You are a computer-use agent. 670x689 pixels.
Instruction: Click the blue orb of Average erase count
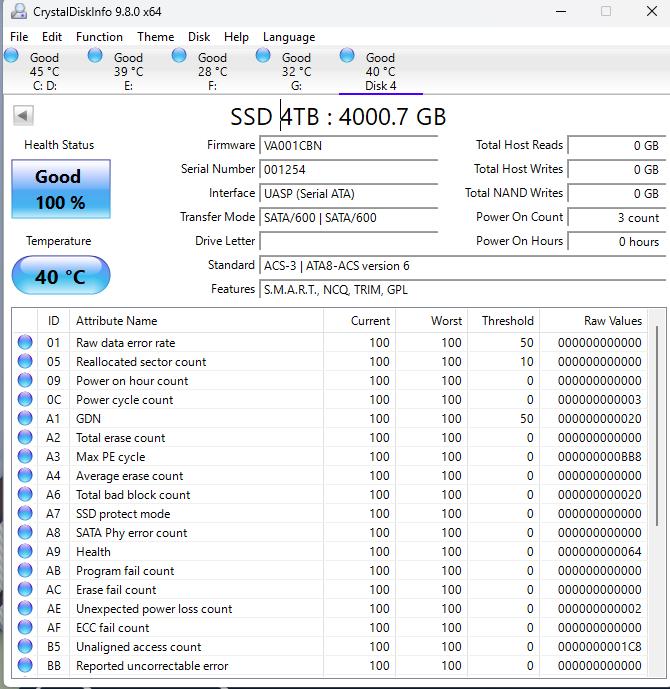tap(25, 475)
